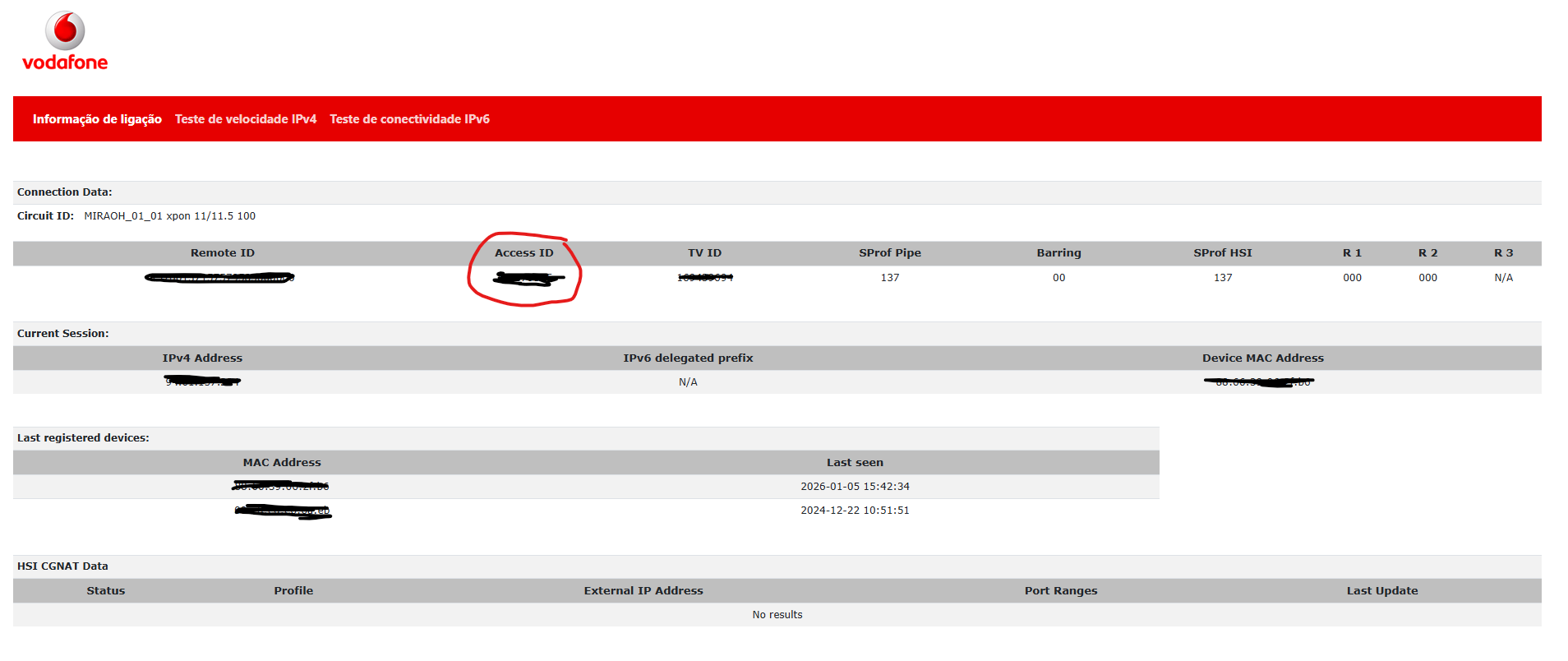1568x661 pixels.
Task: Click the R 3 column header
Action: [x=1503, y=253]
